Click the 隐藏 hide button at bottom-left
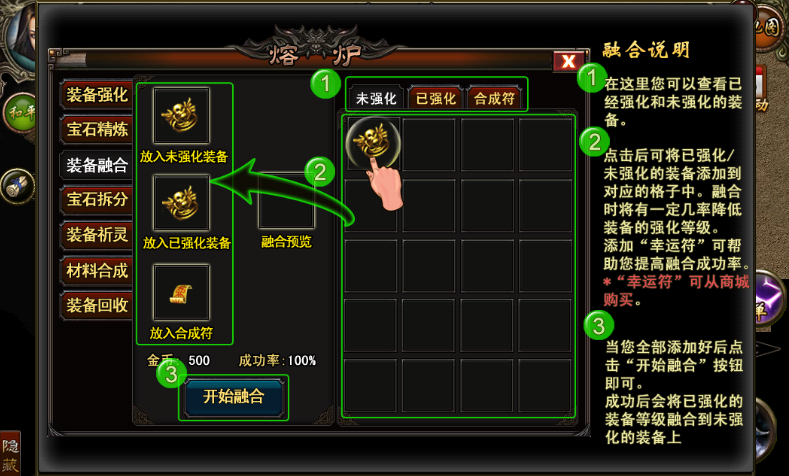789x476 pixels. click(10, 453)
